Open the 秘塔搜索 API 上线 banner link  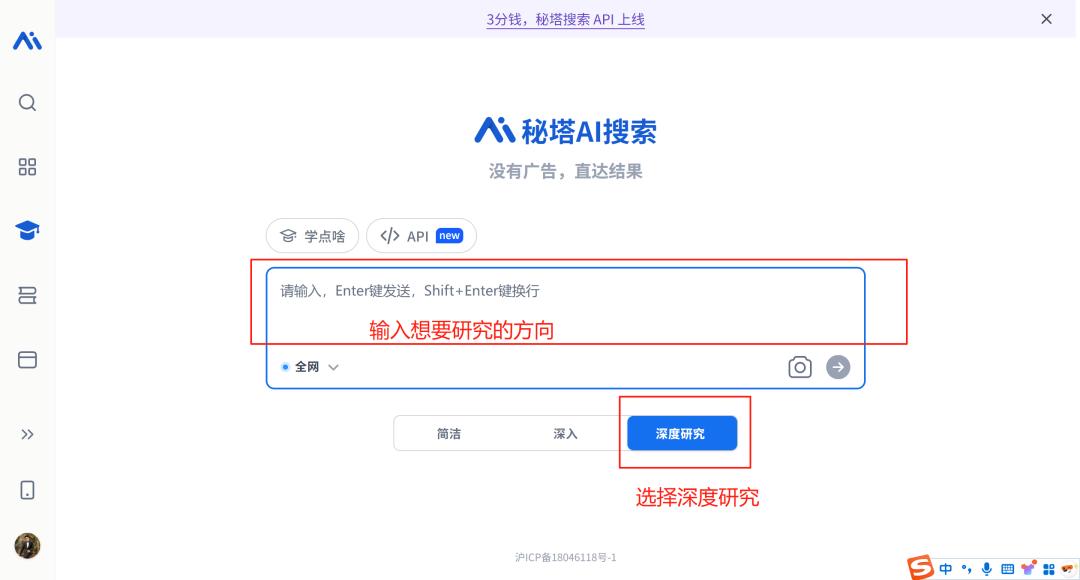[565, 19]
